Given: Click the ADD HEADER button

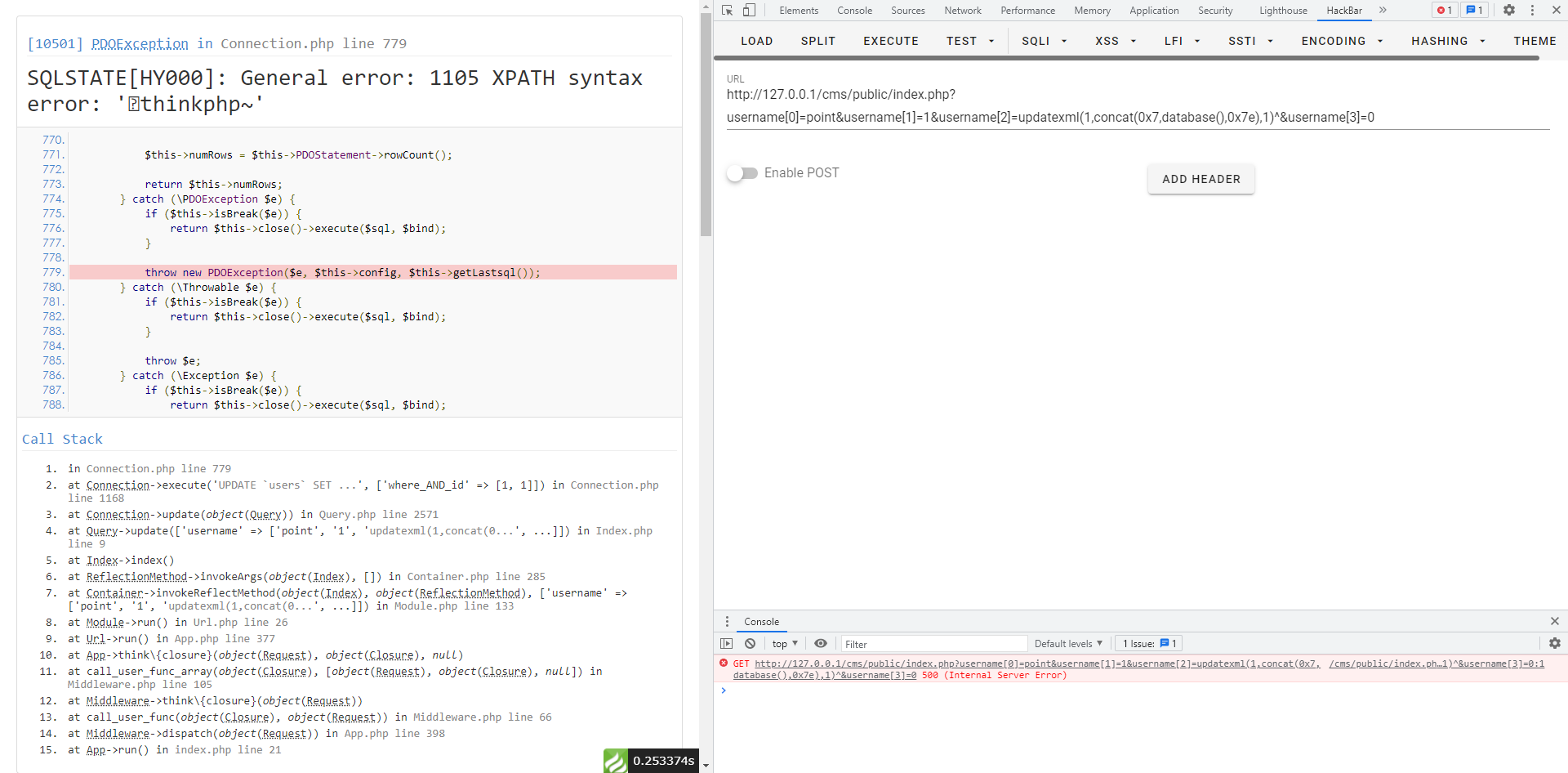Looking at the screenshot, I should point(1200,179).
